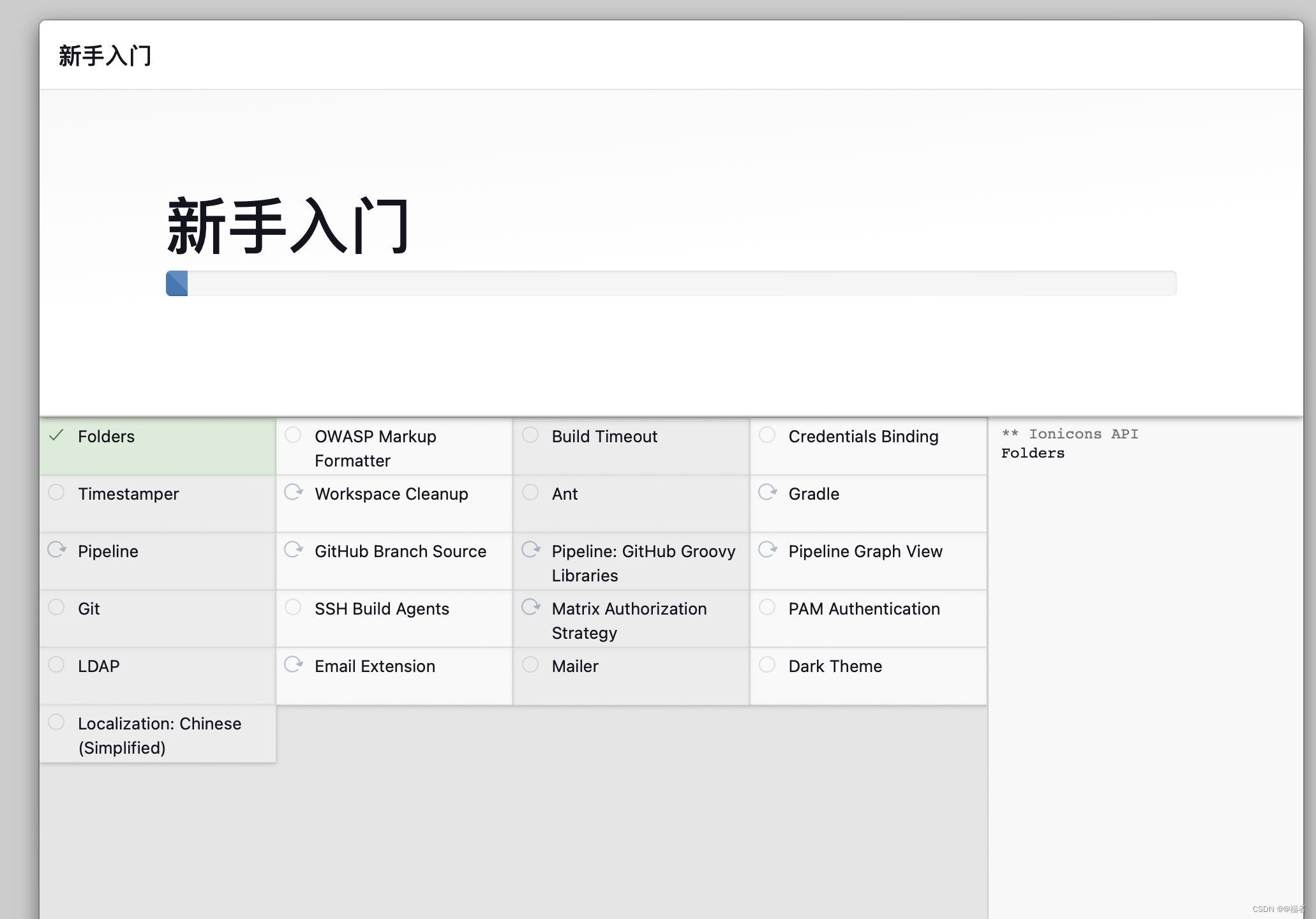1316x919 pixels.
Task: Select the Build Timeout label
Action: click(604, 437)
